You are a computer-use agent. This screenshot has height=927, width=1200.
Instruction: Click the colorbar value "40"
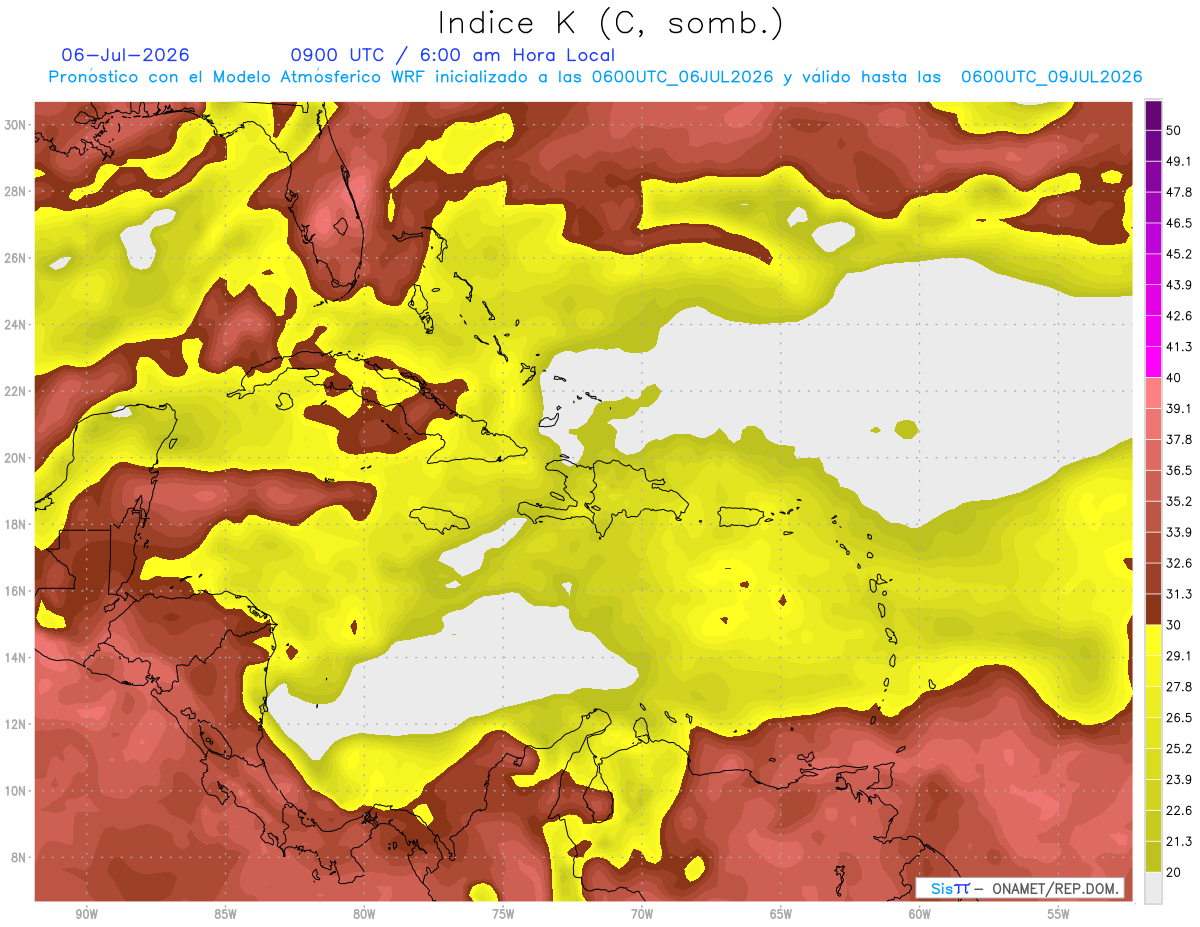(x=1174, y=378)
